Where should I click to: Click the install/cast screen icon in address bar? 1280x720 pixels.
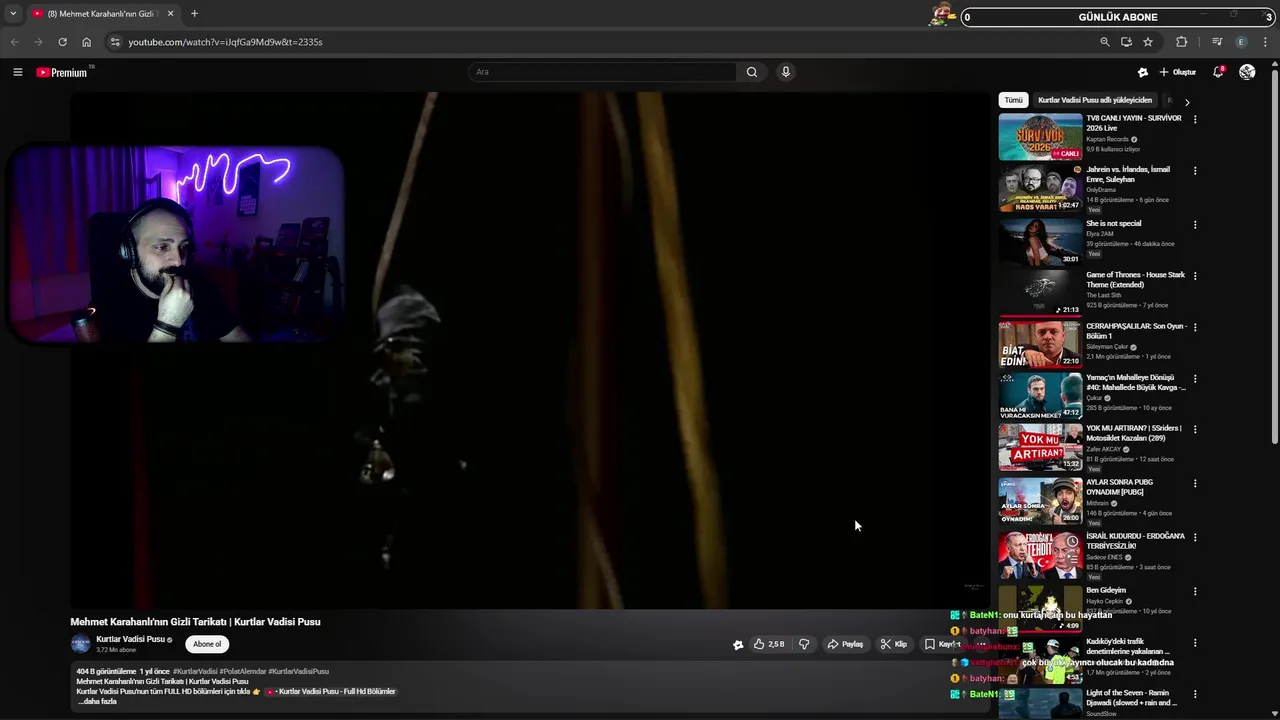click(x=1126, y=42)
